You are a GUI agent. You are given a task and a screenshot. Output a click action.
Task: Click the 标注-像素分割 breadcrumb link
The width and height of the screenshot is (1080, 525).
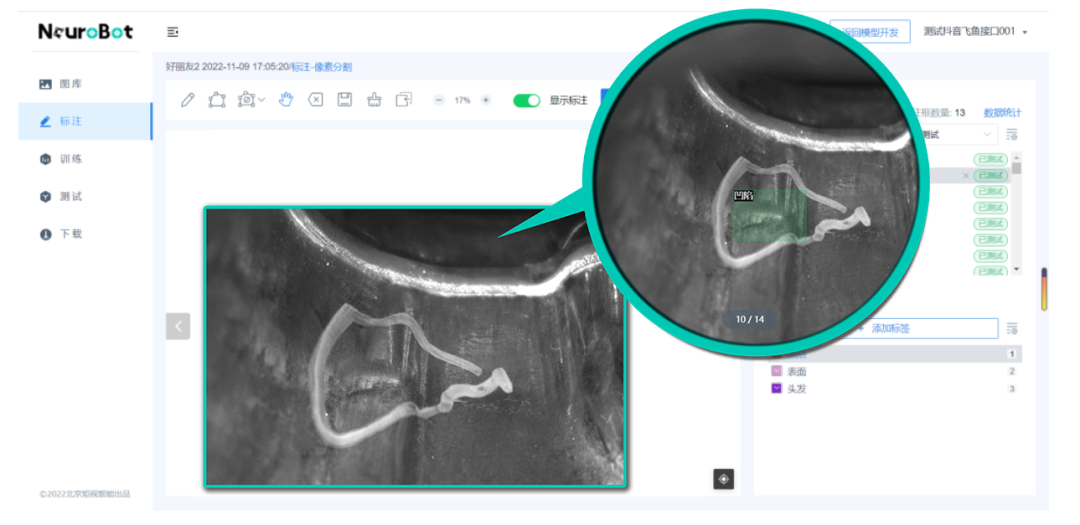[322, 67]
